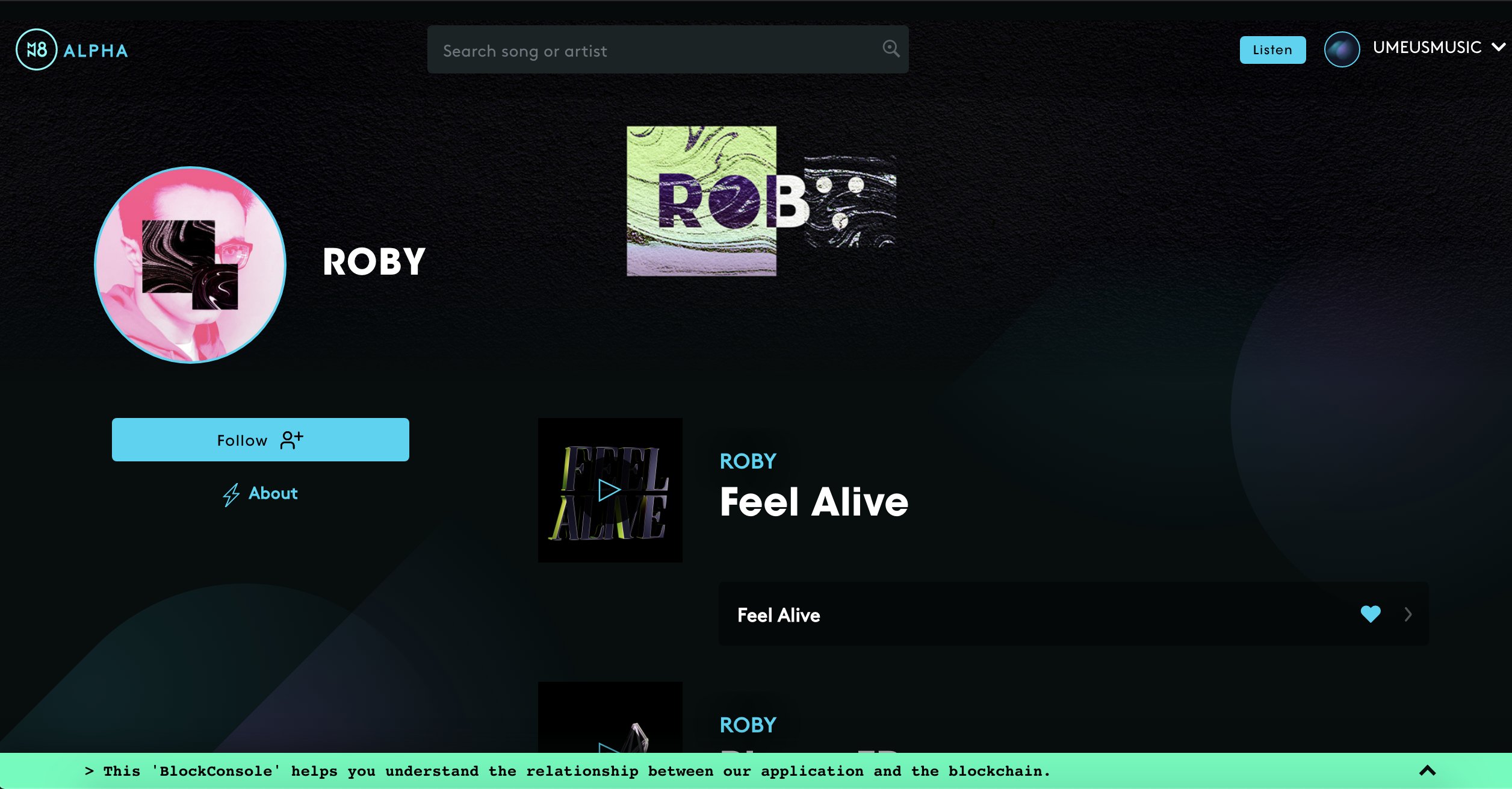Open Feel Alive track details chevron
The width and height of the screenshot is (1512, 789).
(x=1408, y=614)
